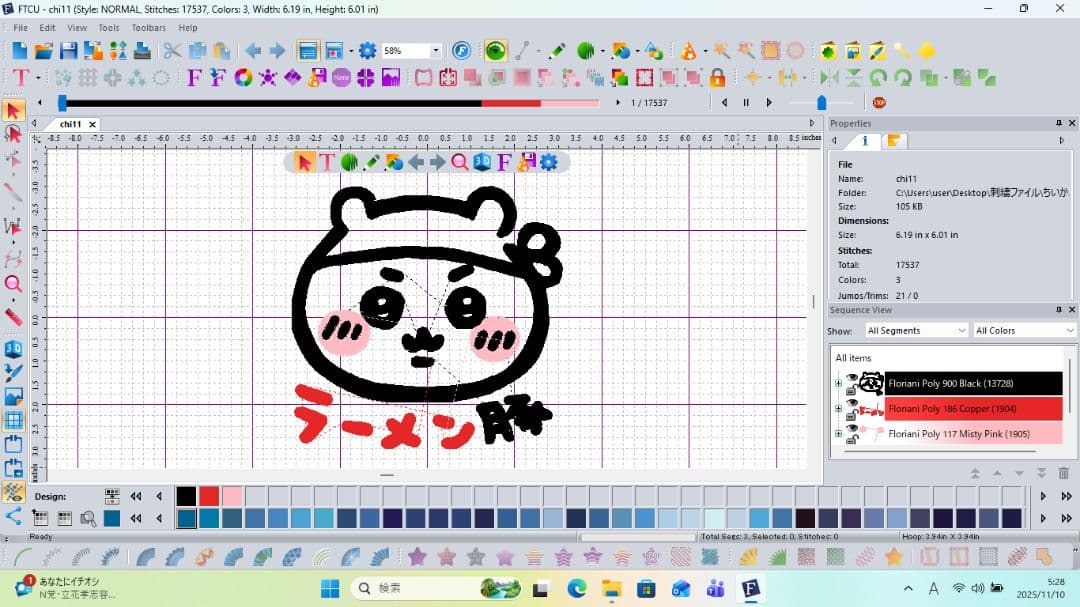Image resolution: width=1080 pixels, height=607 pixels.
Task: Click the red Stop simulation button
Action: (x=879, y=102)
